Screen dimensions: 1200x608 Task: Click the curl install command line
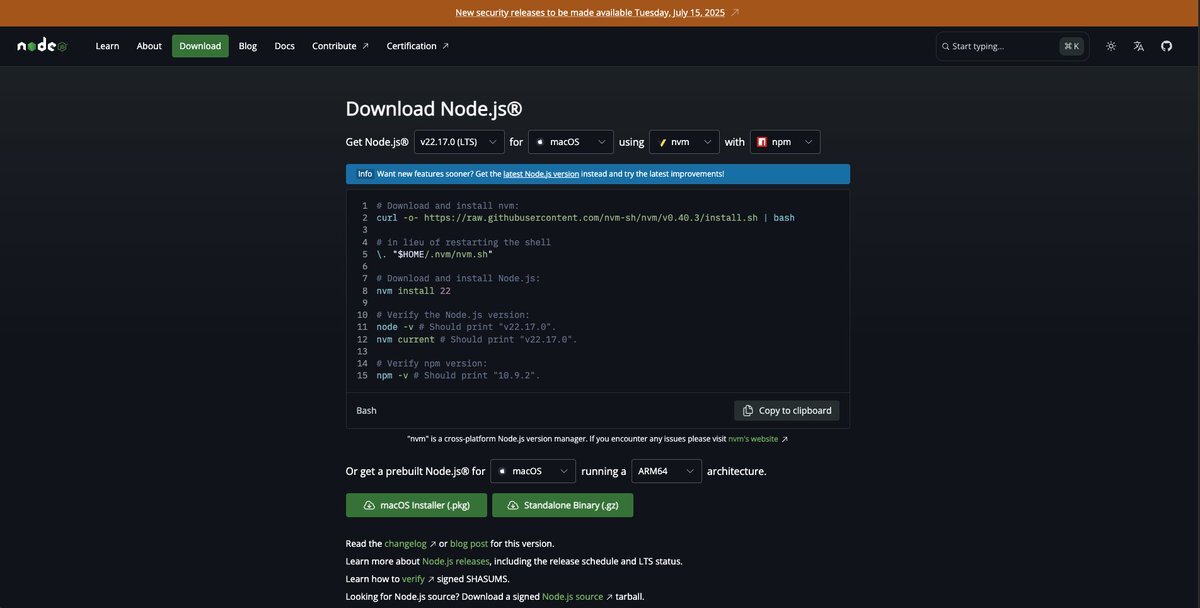click(x=585, y=218)
